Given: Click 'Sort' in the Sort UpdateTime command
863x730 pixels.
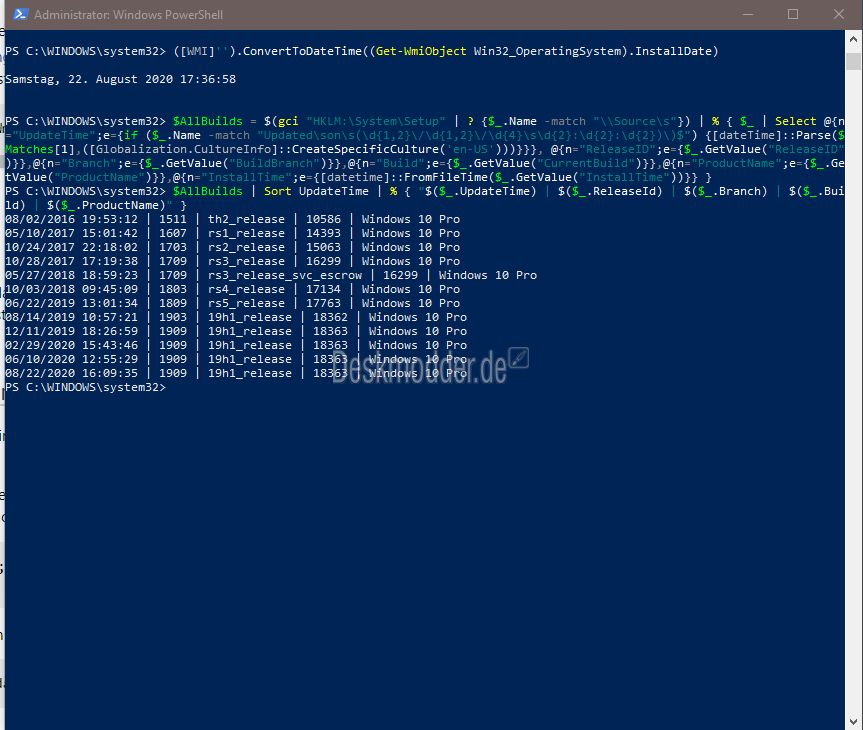Looking at the screenshot, I should [277, 191].
